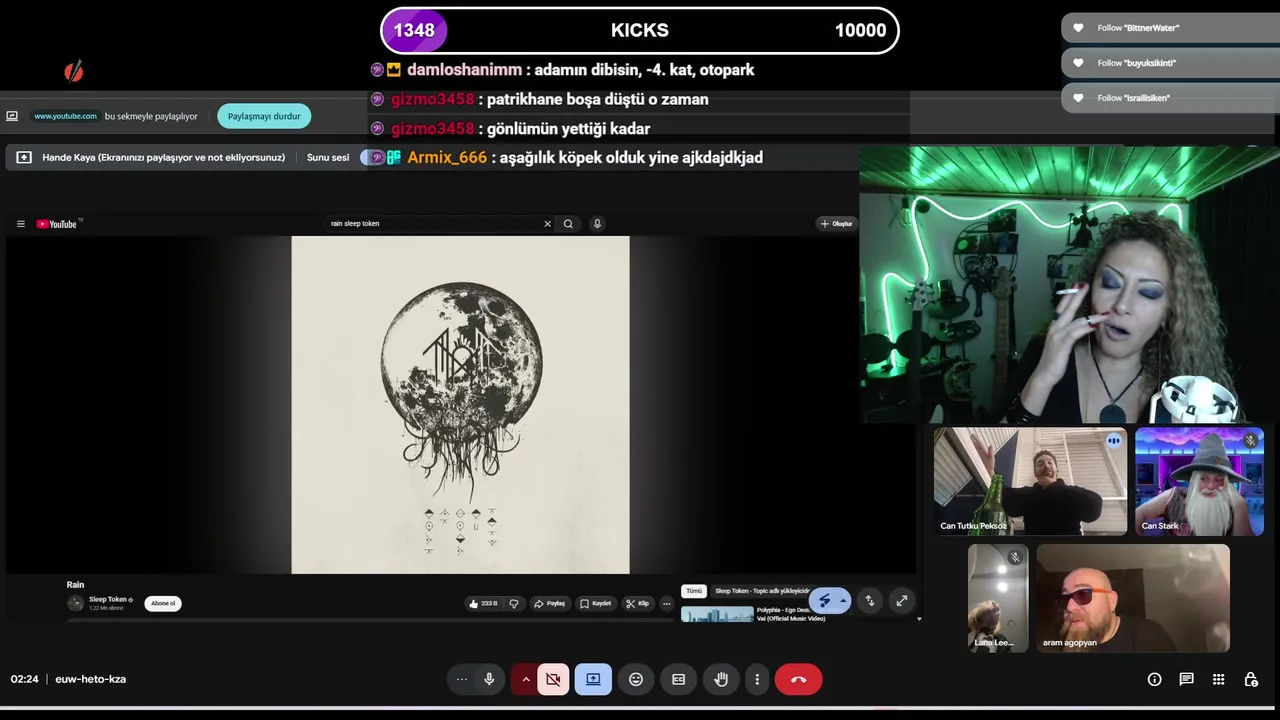Screen dimensions: 1280x720
Task: Click the heart icon beside BittnerWater
Action: [x=1078, y=28]
